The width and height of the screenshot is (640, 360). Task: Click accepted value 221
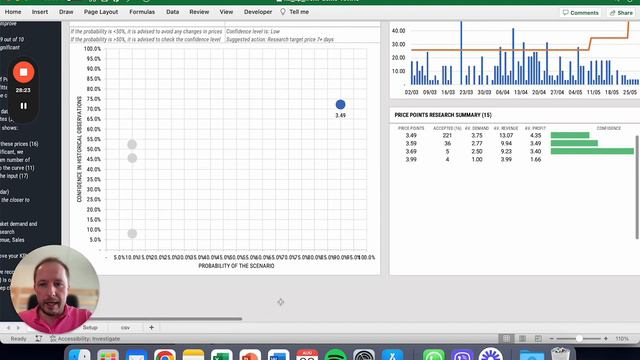coord(447,136)
